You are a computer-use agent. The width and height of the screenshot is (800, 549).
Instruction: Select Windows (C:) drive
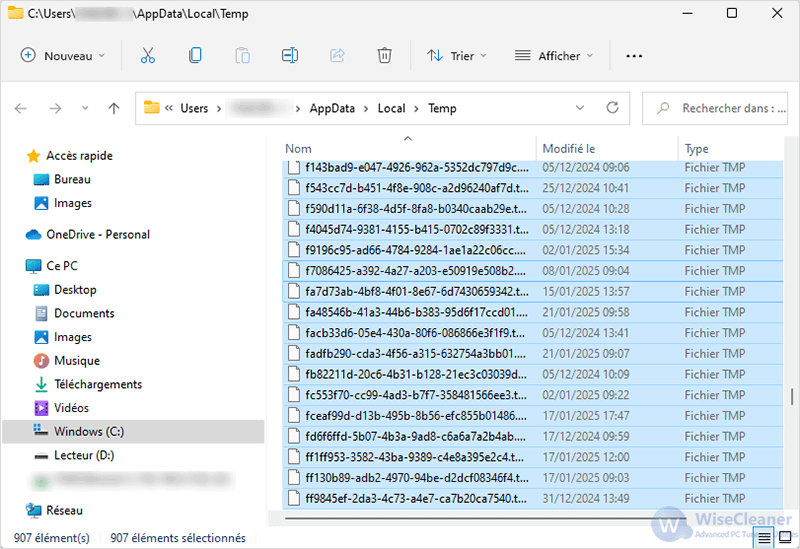coord(133,432)
